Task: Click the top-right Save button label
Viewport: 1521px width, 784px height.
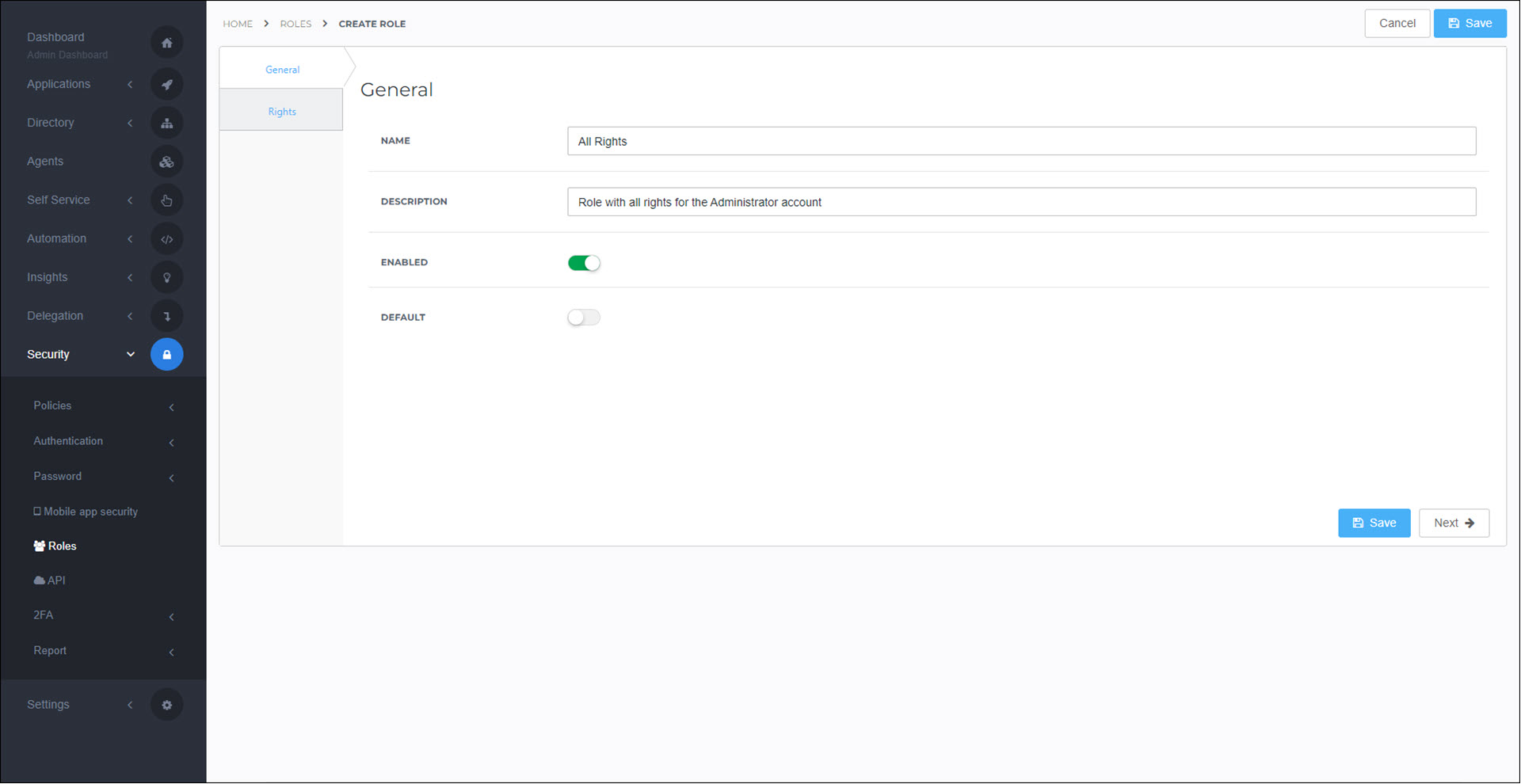Action: point(1478,24)
